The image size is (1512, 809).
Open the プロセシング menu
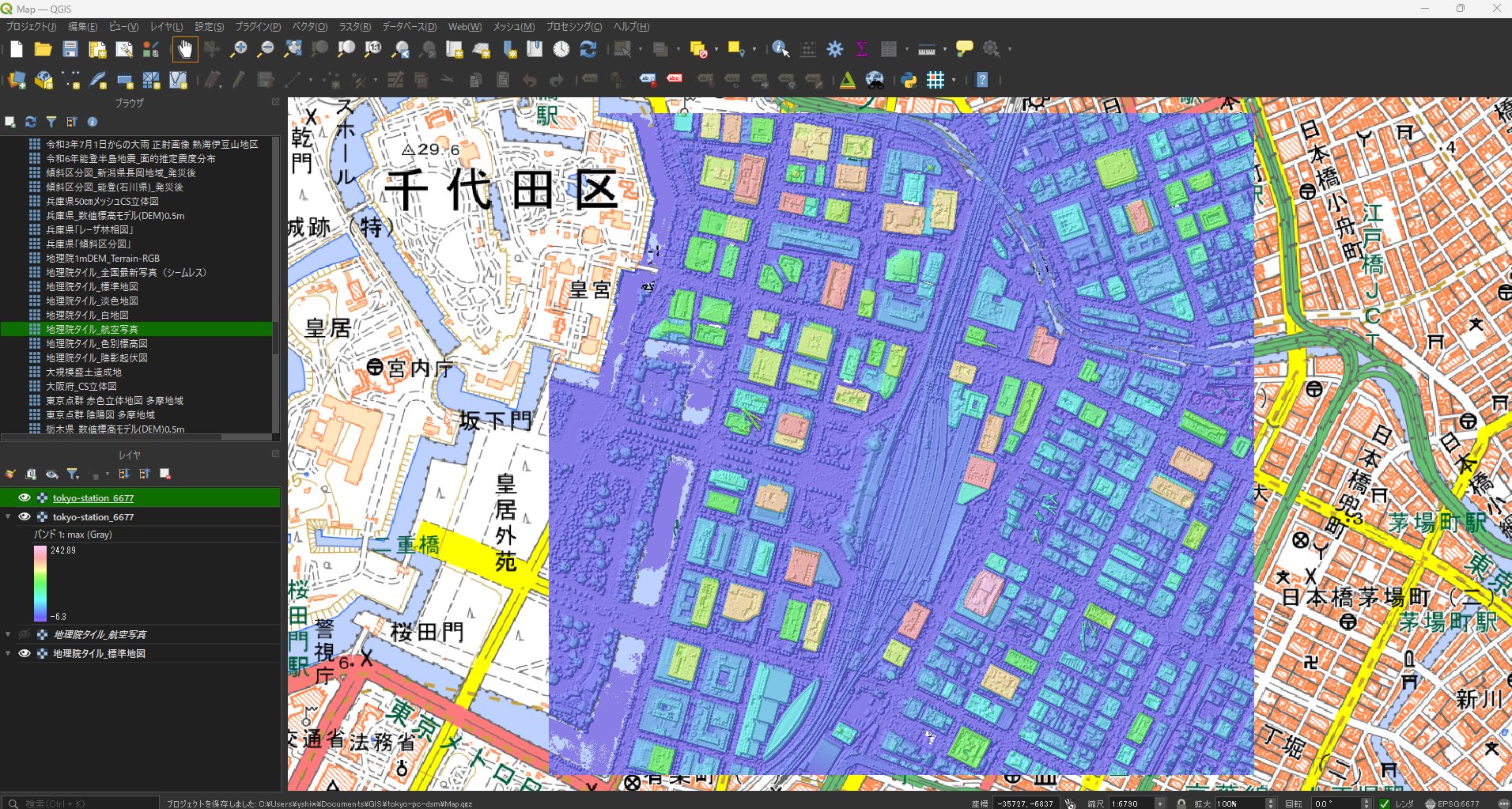[x=574, y=27]
